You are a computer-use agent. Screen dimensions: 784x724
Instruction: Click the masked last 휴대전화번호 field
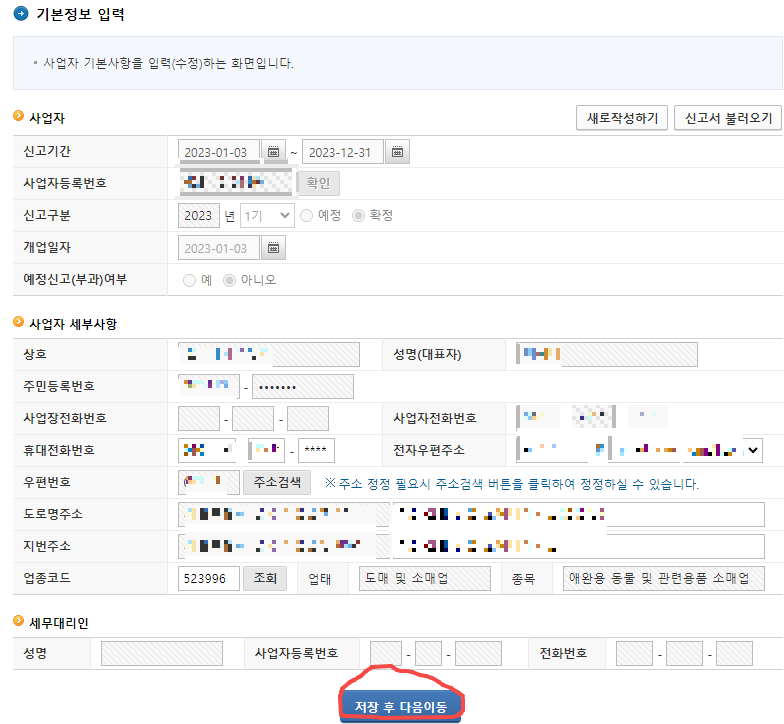click(x=316, y=450)
